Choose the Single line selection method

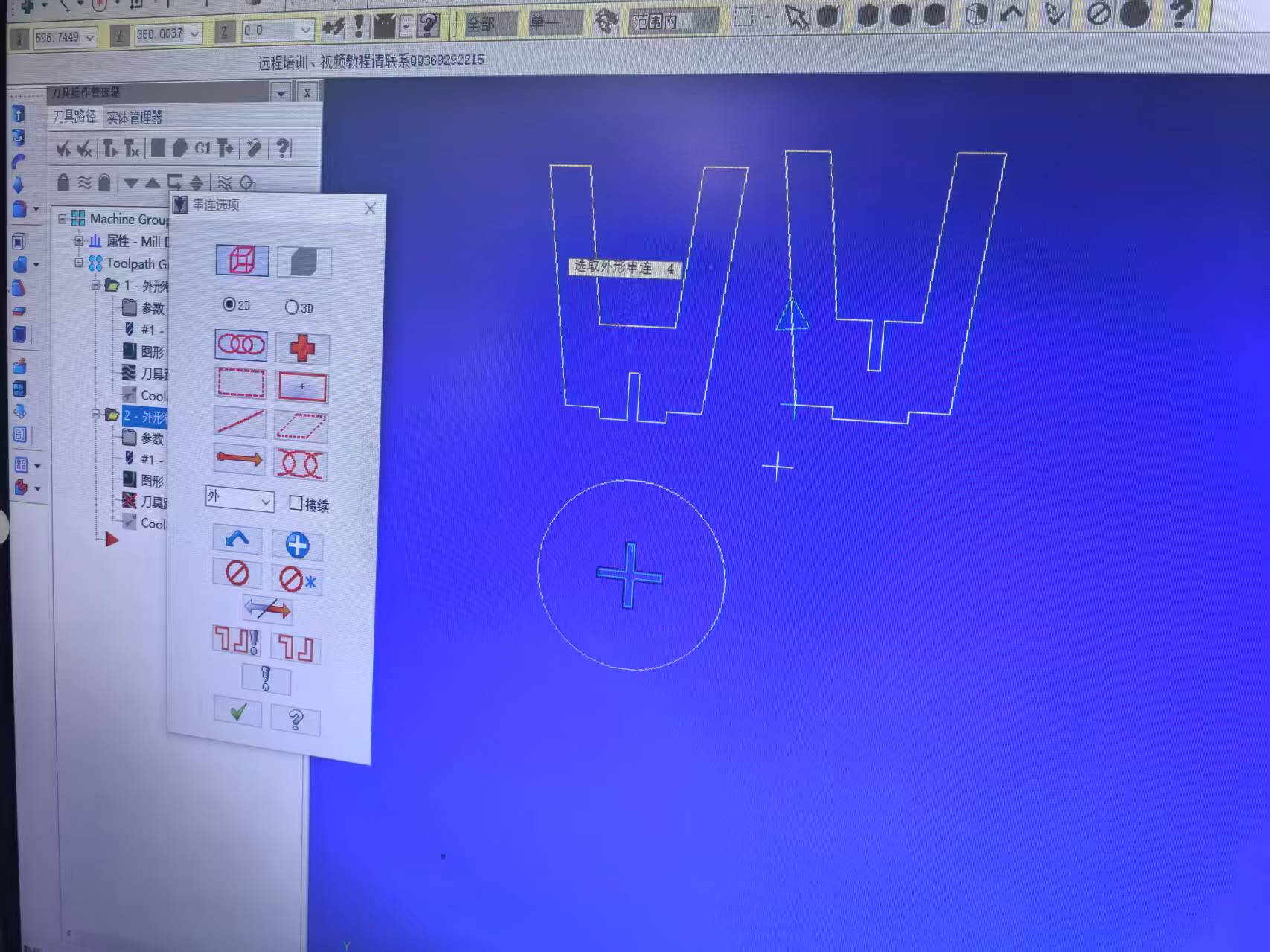pos(240,422)
